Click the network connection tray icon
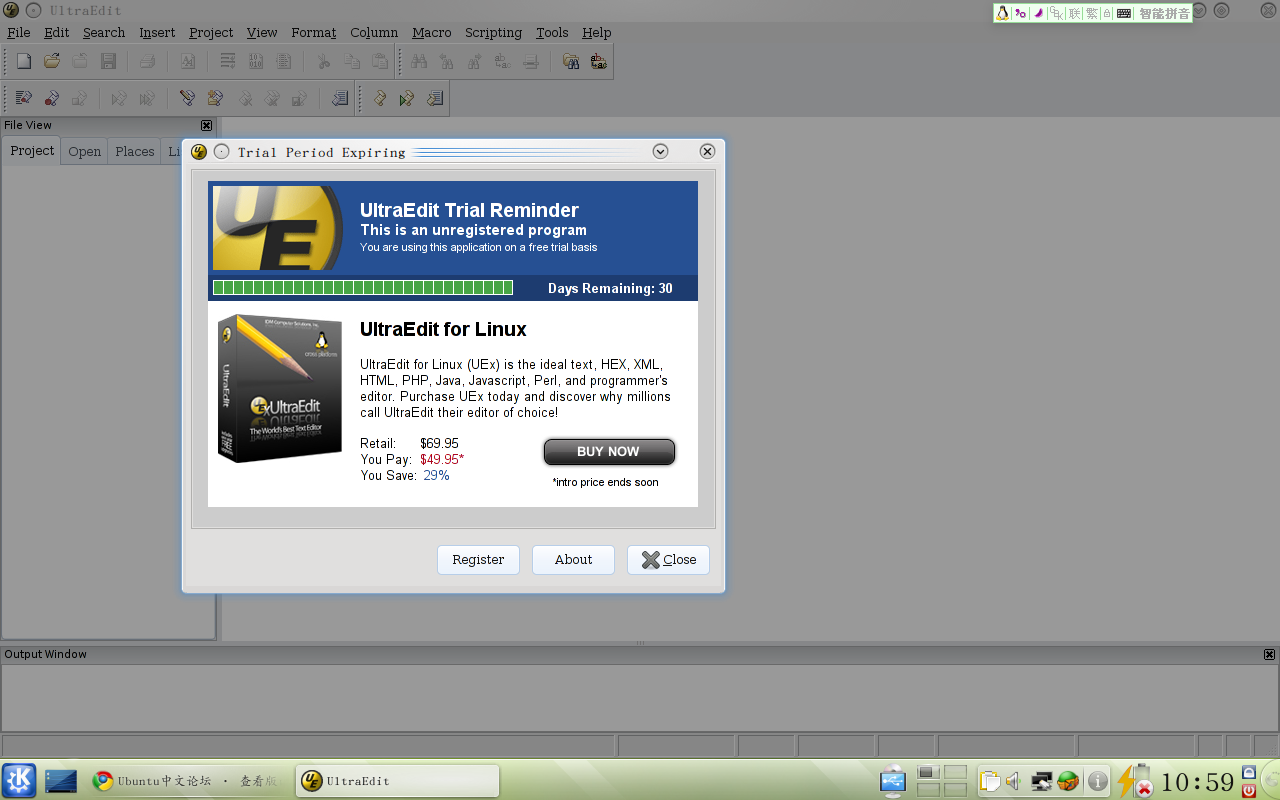 click(x=1041, y=781)
